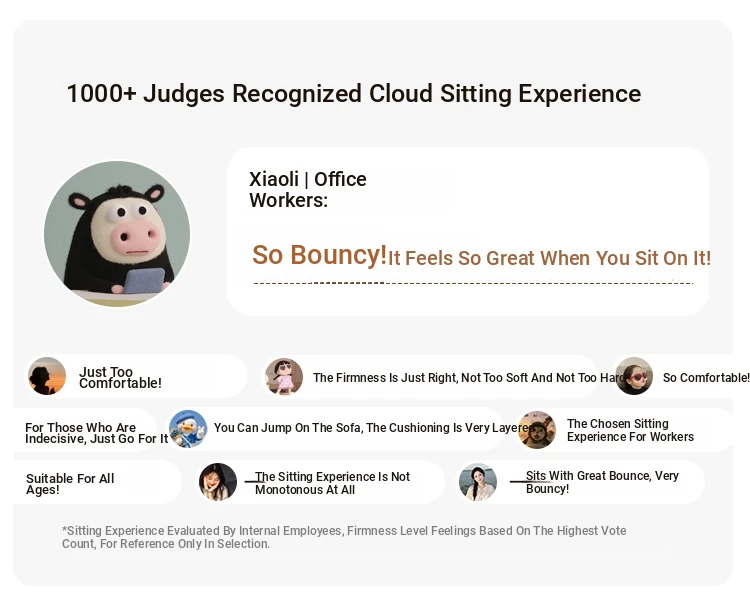Click the 1000+ Judges Recognized heading
Viewport: 750px width, 593px height.
tap(353, 94)
